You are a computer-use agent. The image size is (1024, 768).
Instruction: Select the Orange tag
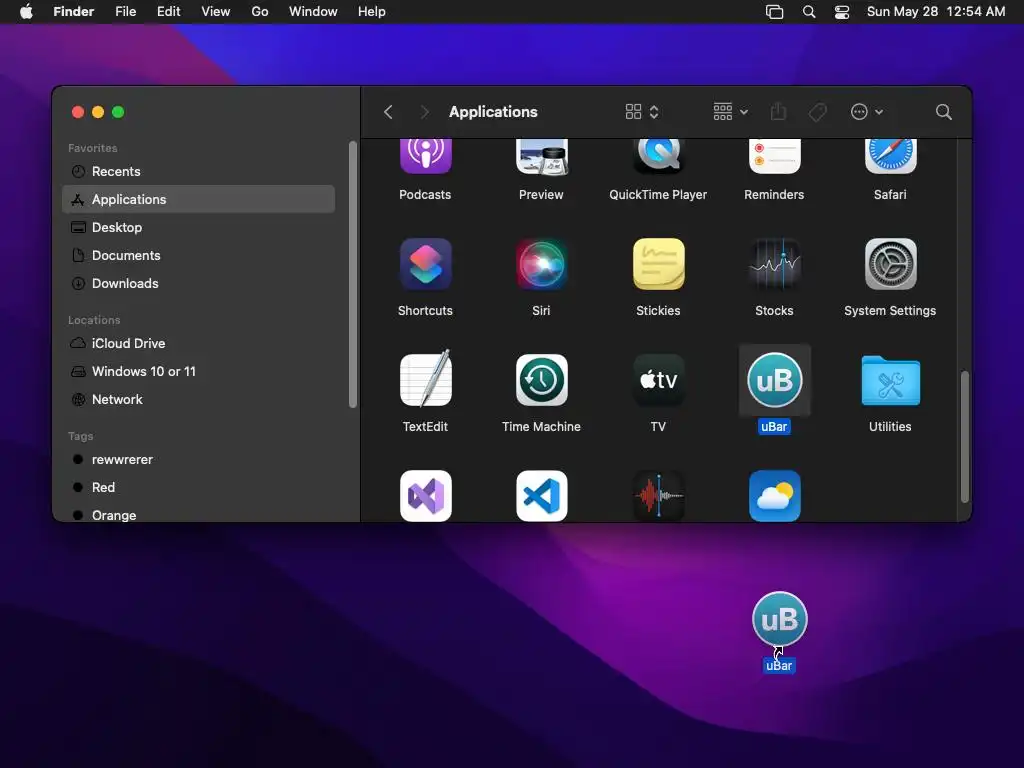(x=199, y=515)
